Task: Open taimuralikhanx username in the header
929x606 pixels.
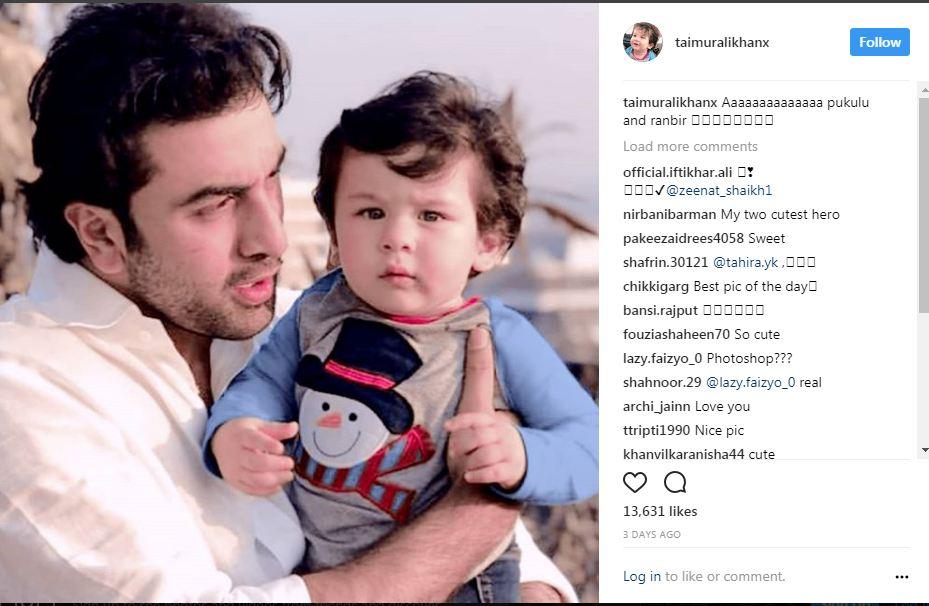Action: [722, 43]
